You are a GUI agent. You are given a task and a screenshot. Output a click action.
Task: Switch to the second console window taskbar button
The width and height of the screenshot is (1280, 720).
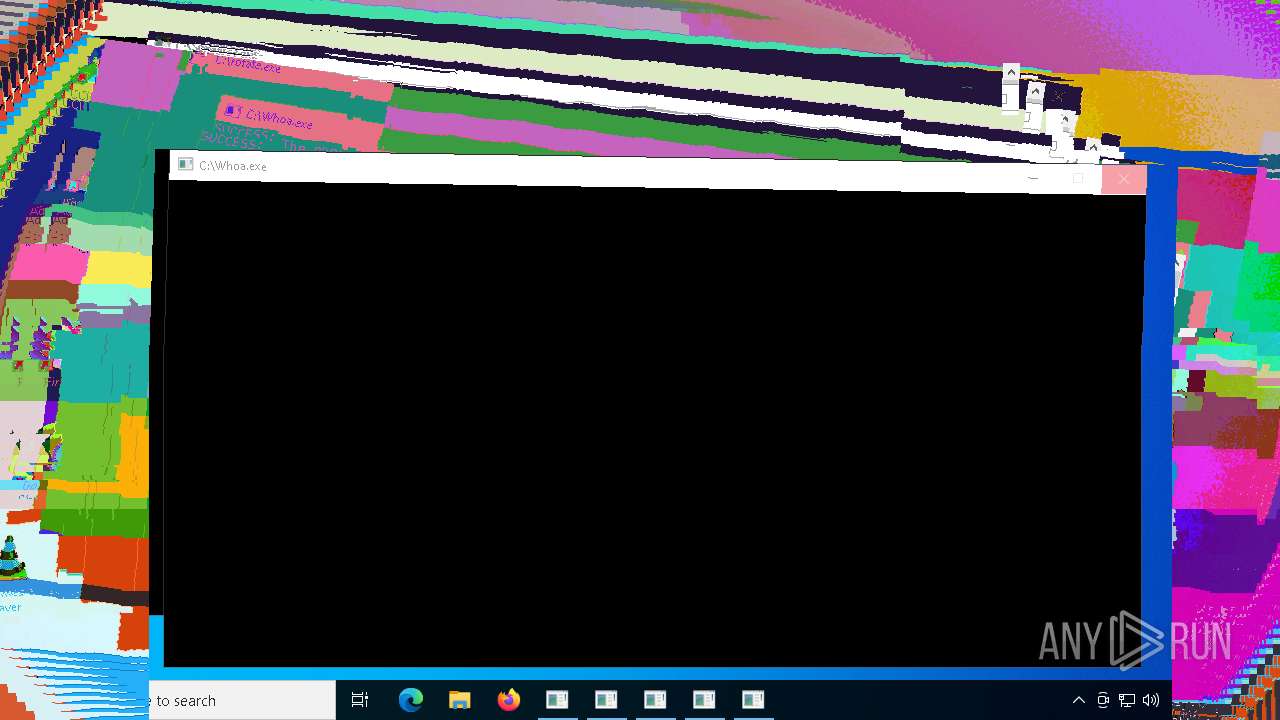tap(606, 700)
